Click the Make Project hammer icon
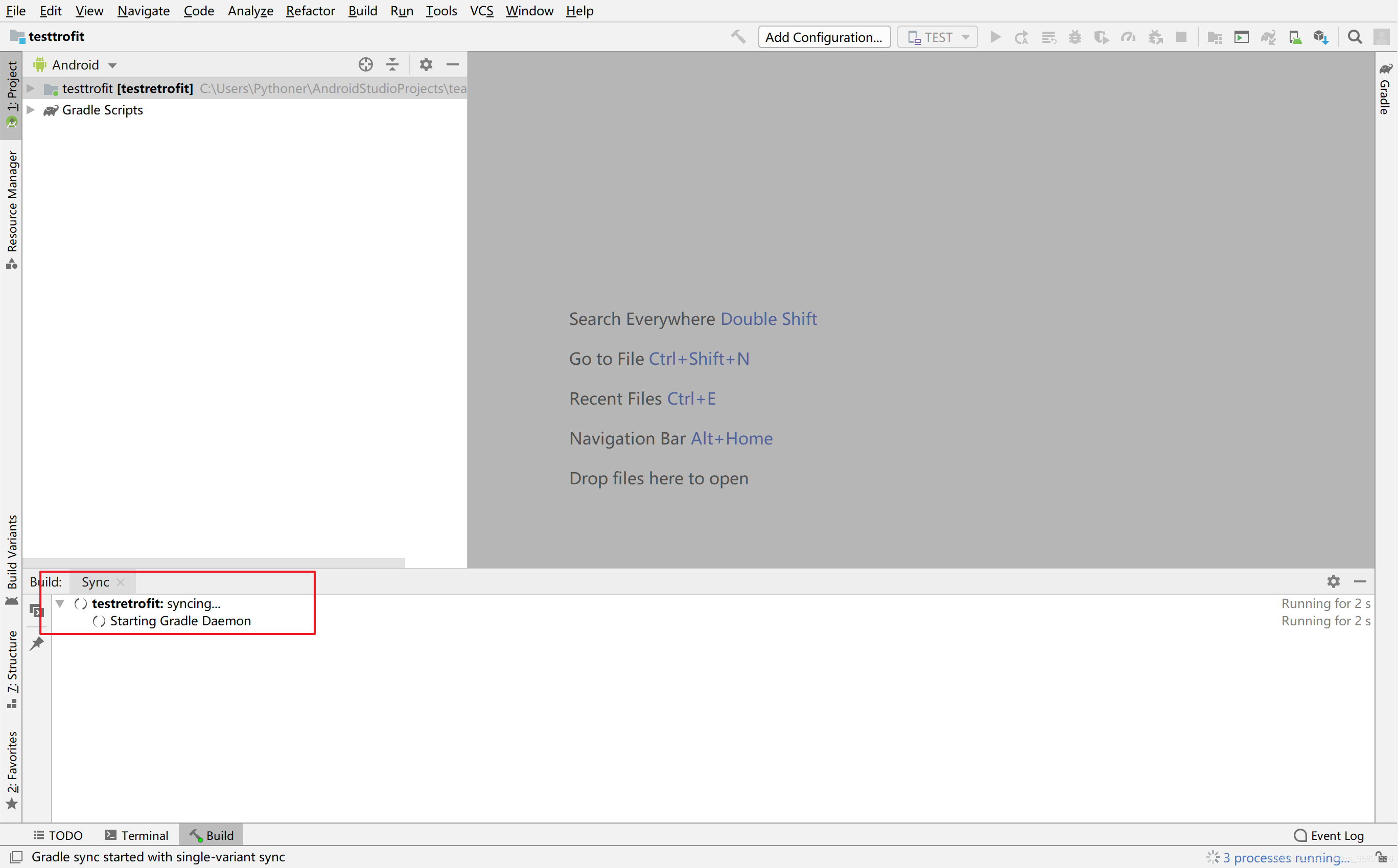 tap(738, 37)
